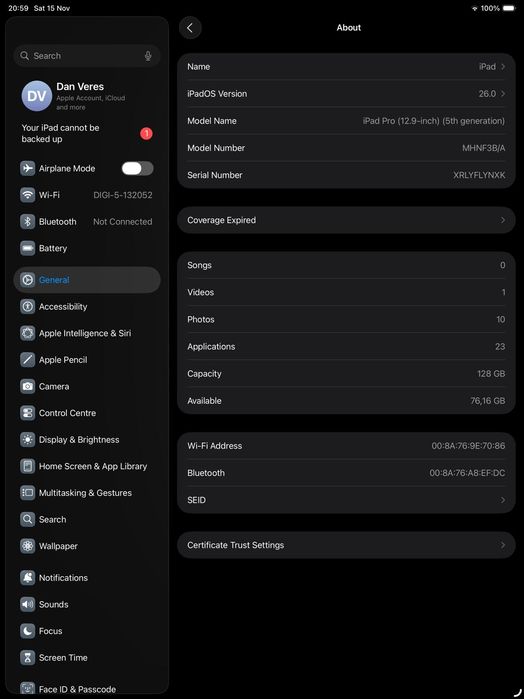
Task: Tap the DV profile avatar
Action: pyautogui.click(x=37, y=96)
